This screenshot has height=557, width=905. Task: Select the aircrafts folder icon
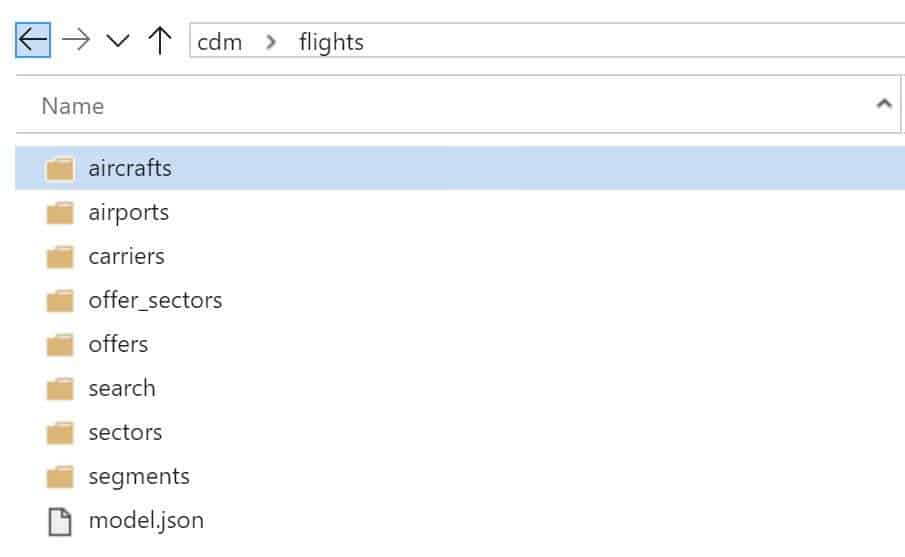click(x=60, y=169)
